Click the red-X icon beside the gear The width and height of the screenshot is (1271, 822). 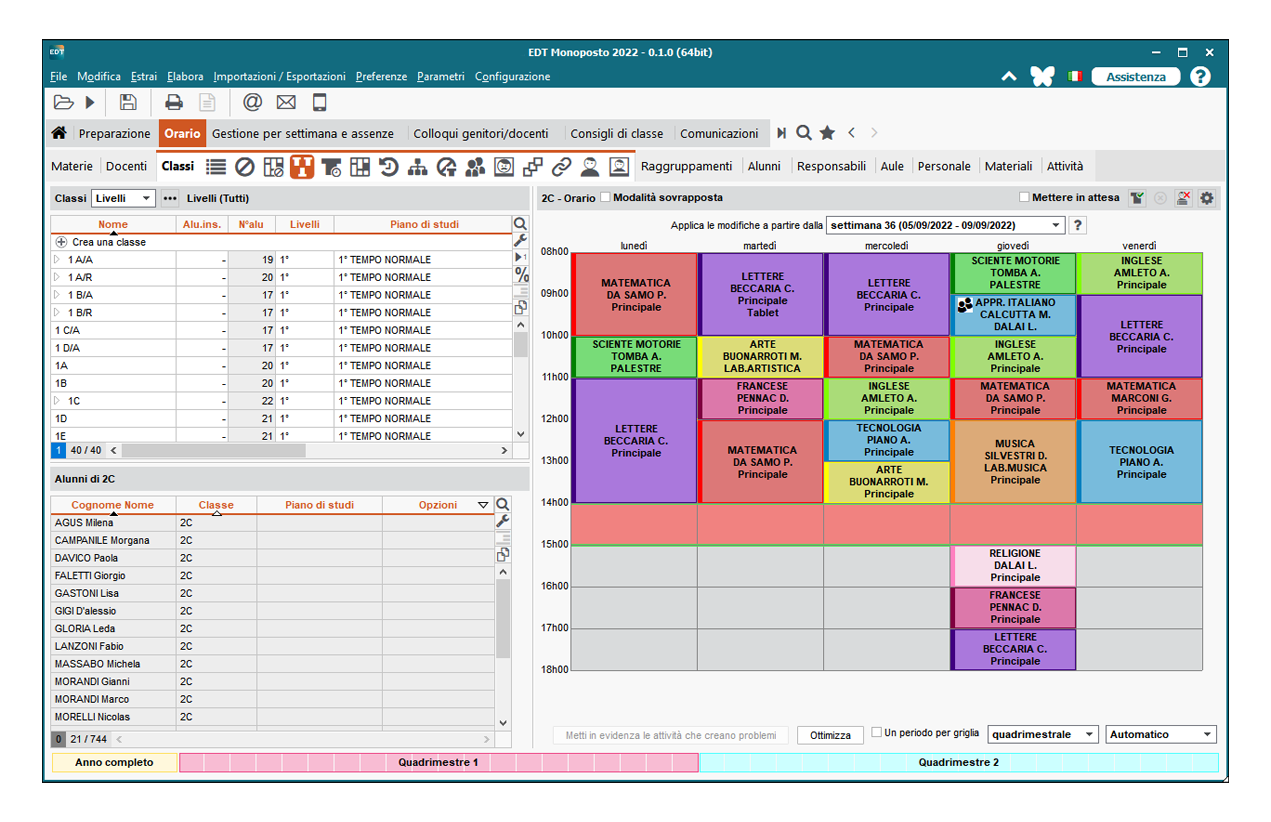tap(1183, 198)
